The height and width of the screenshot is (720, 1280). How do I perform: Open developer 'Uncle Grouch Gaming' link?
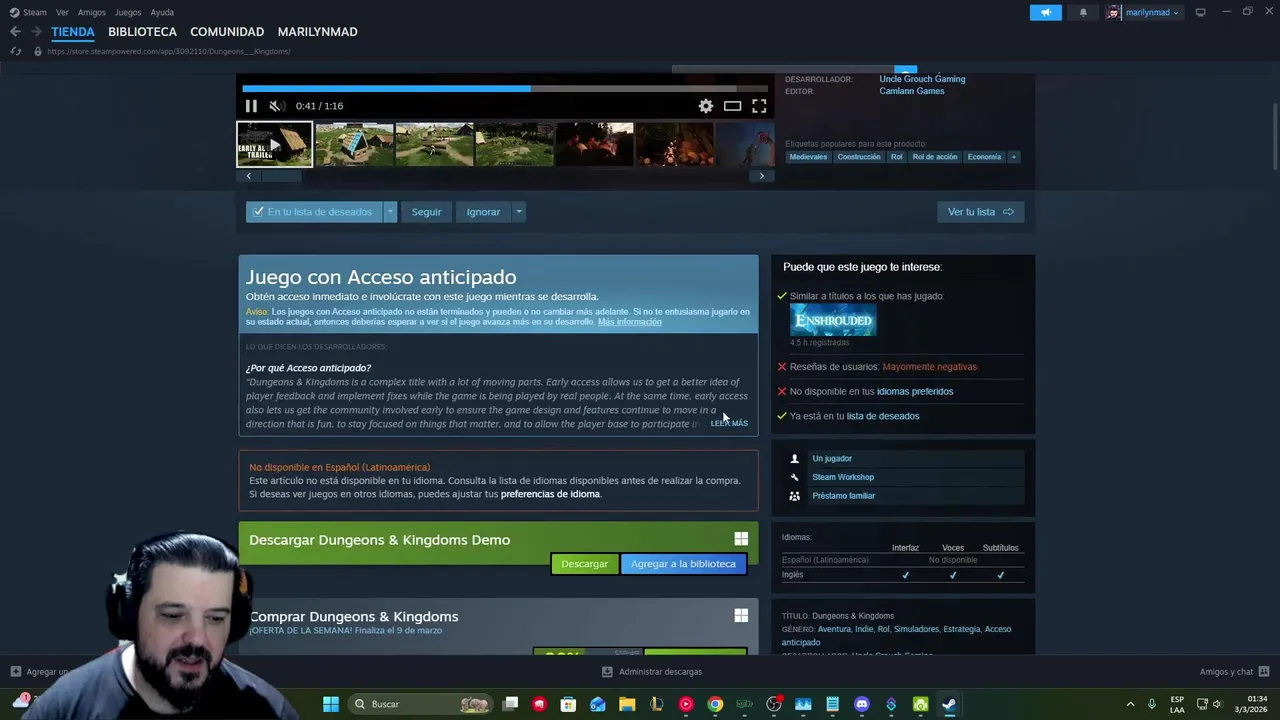click(922, 79)
